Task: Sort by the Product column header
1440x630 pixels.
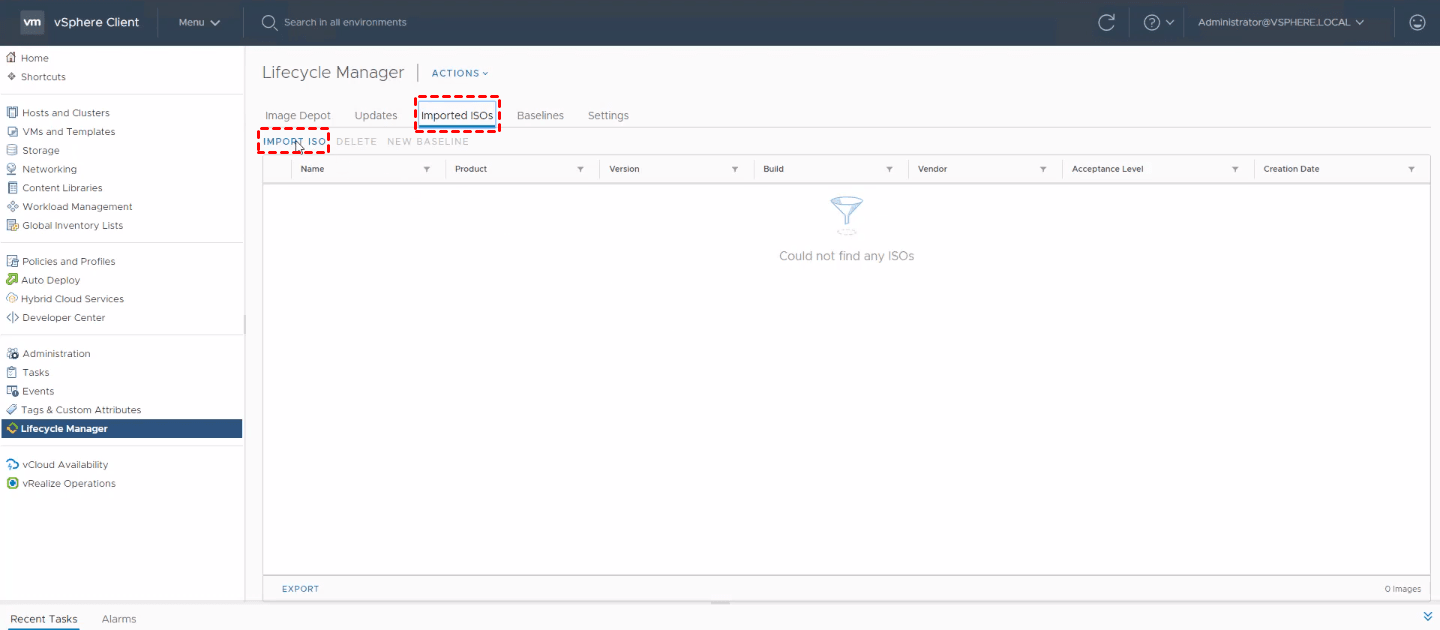Action: pyautogui.click(x=471, y=169)
